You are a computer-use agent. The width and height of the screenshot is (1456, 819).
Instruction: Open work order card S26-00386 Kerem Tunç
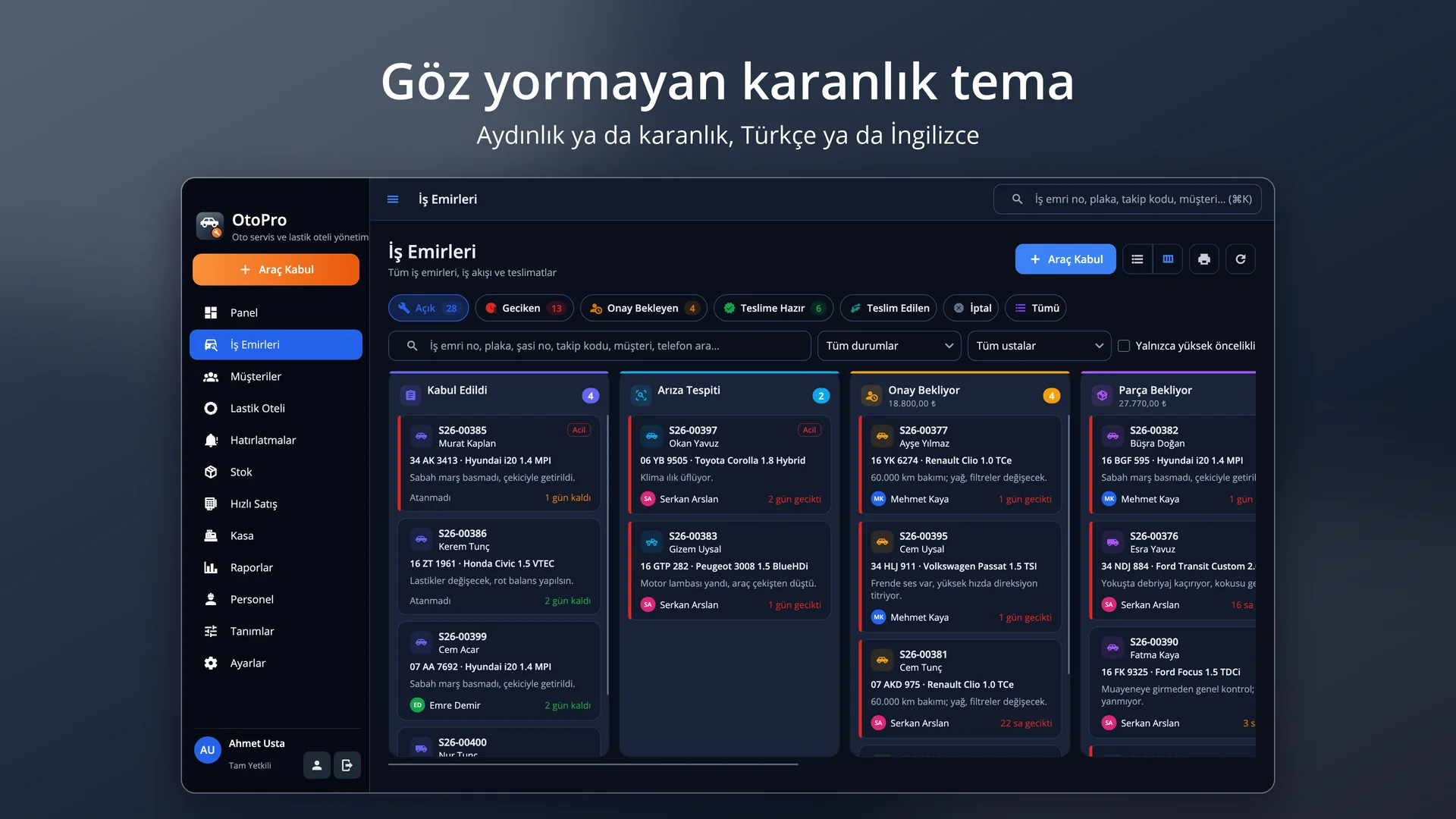(x=499, y=566)
